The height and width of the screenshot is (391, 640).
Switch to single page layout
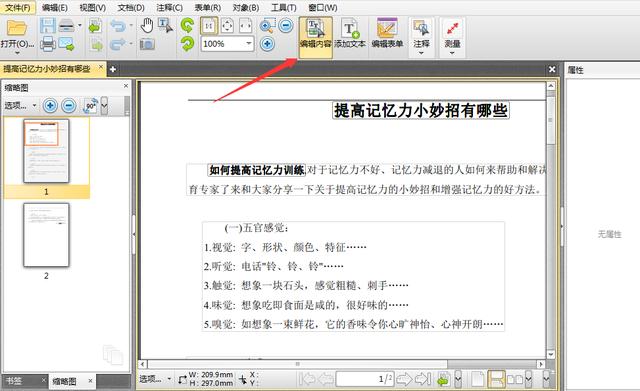tap(478, 379)
